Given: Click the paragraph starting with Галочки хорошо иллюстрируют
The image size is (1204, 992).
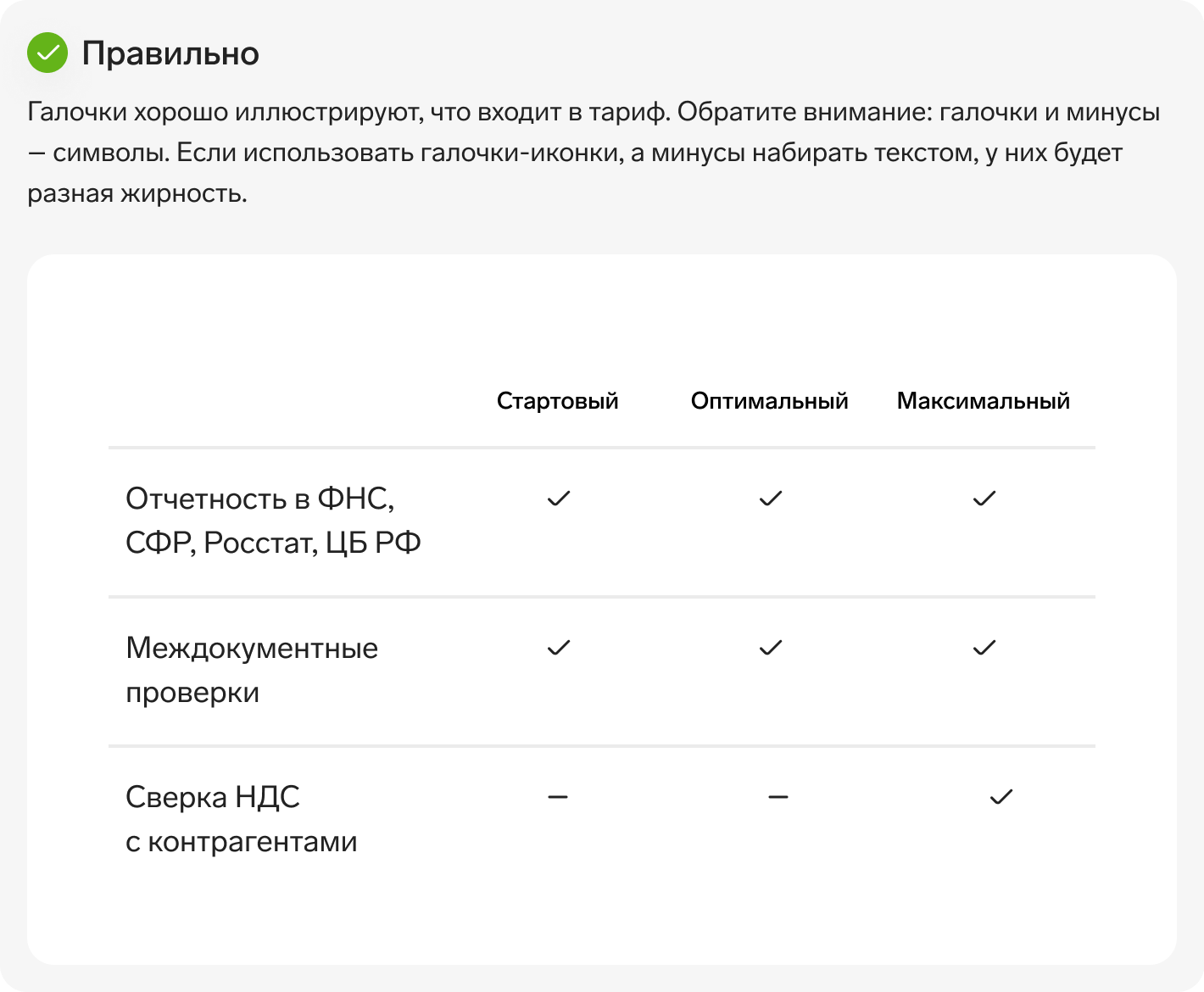Looking at the screenshot, I should pyautogui.click(x=594, y=153).
